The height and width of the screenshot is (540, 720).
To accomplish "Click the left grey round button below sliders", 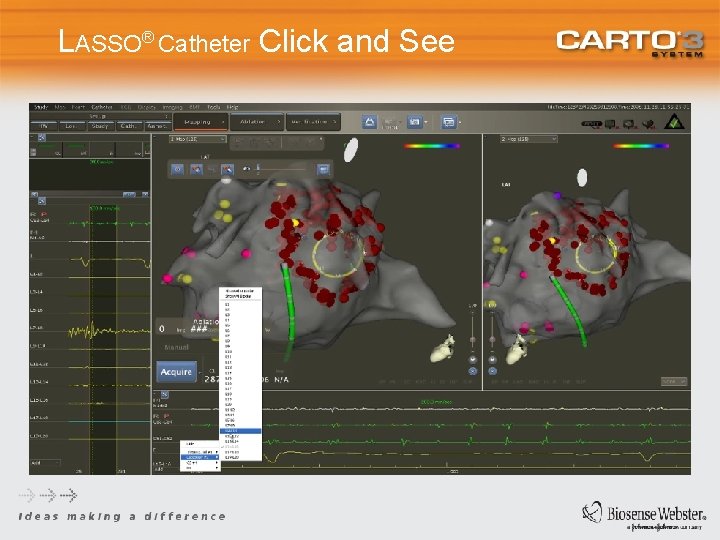I will pos(472,360).
